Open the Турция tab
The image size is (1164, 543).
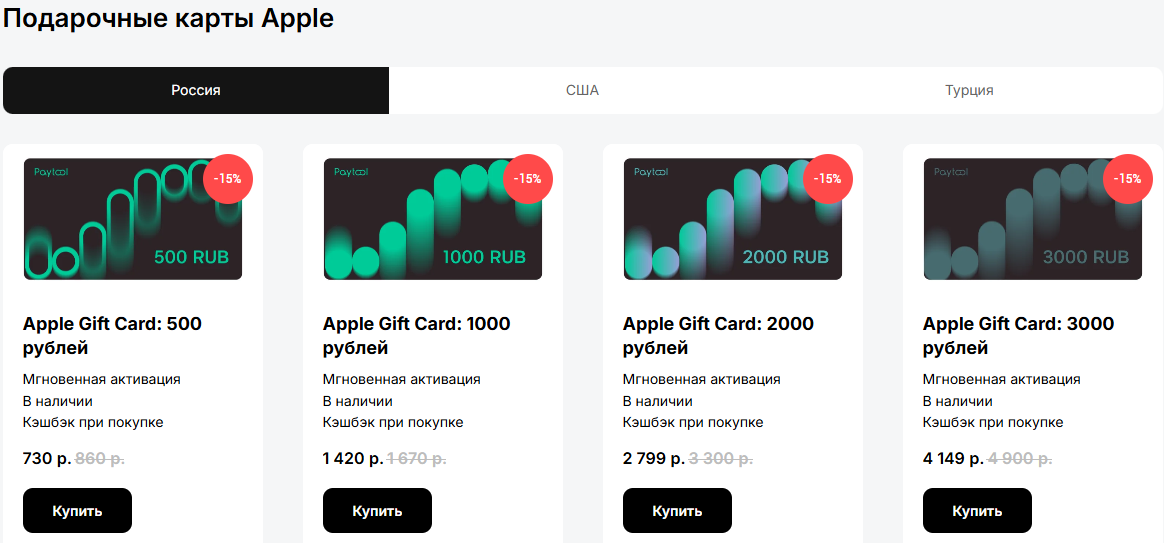969,90
